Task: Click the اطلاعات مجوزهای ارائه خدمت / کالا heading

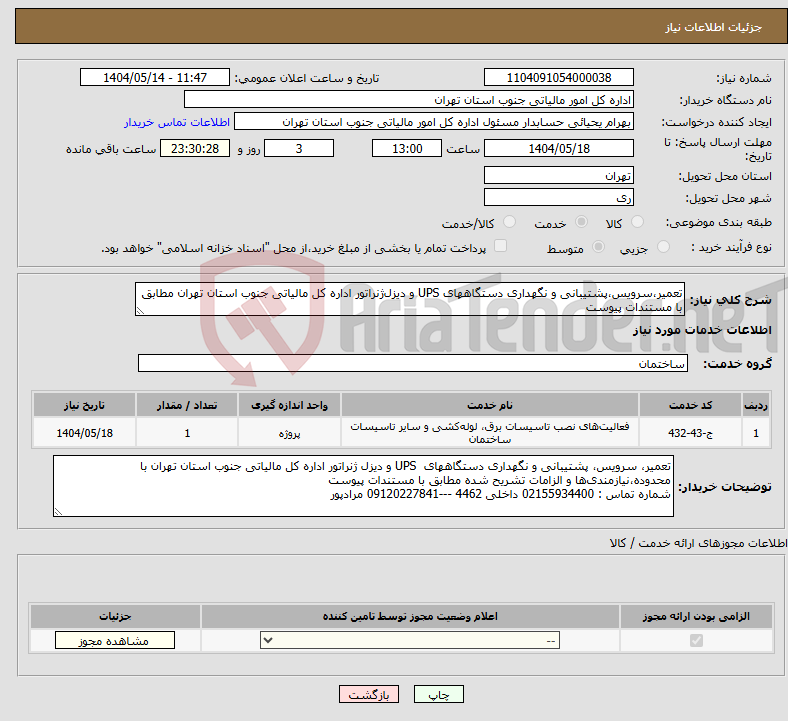Action: [x=698, y=543]
